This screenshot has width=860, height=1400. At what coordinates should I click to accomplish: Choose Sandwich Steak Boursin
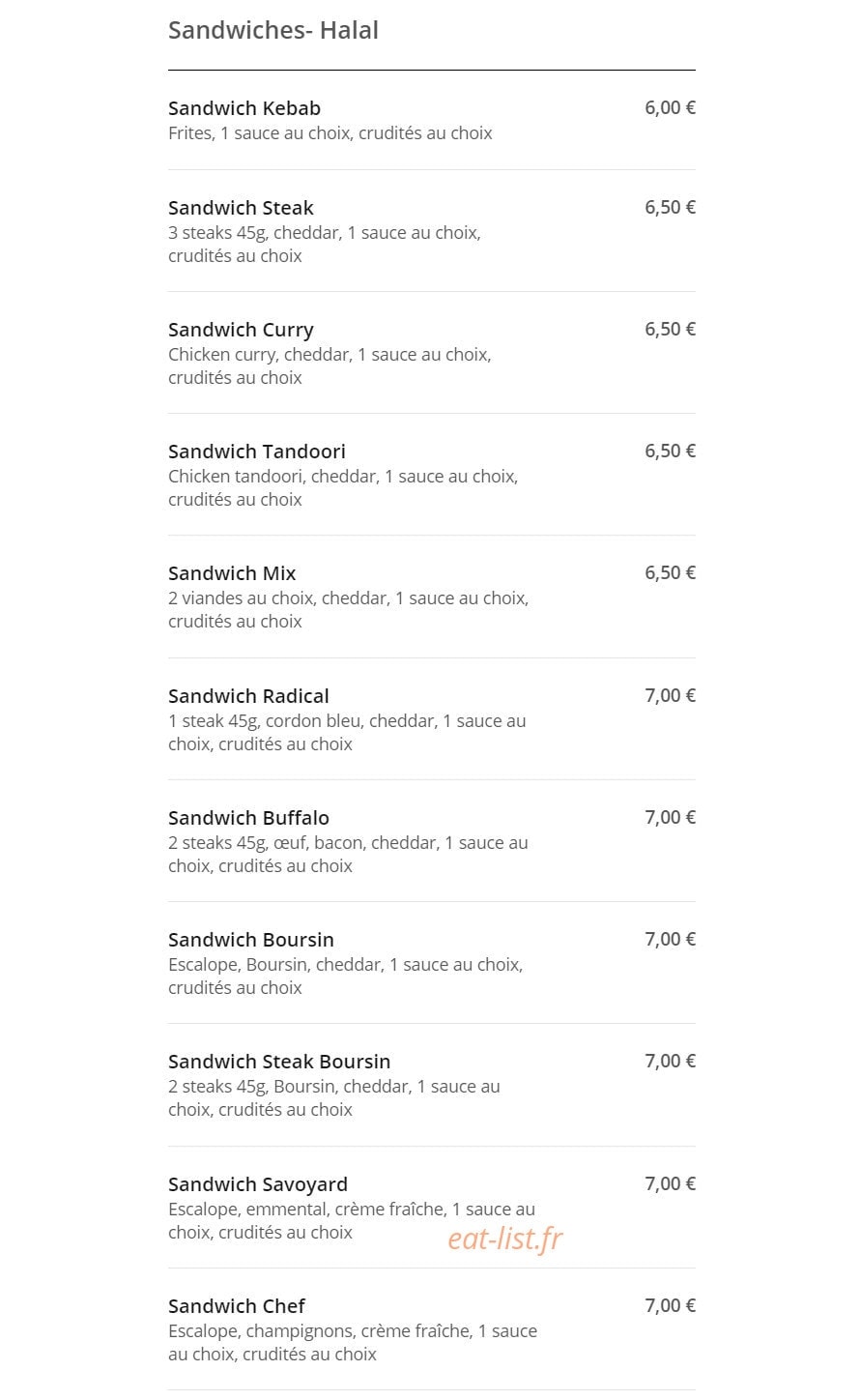pyautogui.click(x=279, y=1062)
